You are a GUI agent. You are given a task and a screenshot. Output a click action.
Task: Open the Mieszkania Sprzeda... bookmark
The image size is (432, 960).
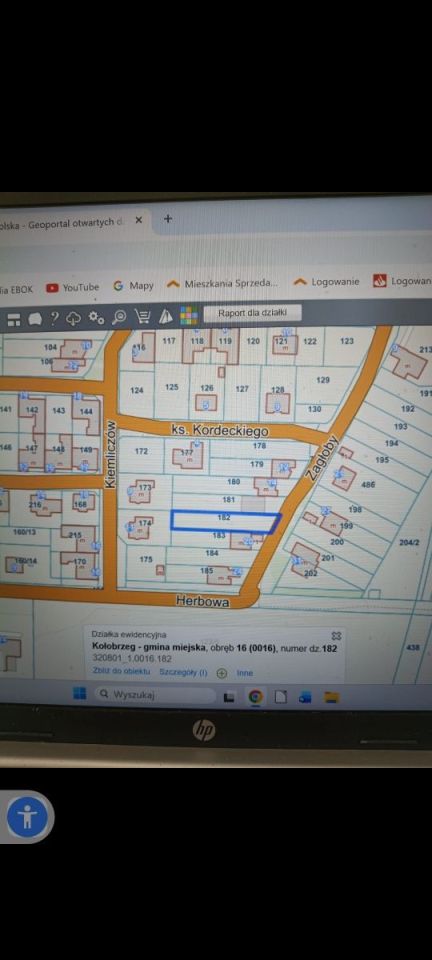[223, 283]
